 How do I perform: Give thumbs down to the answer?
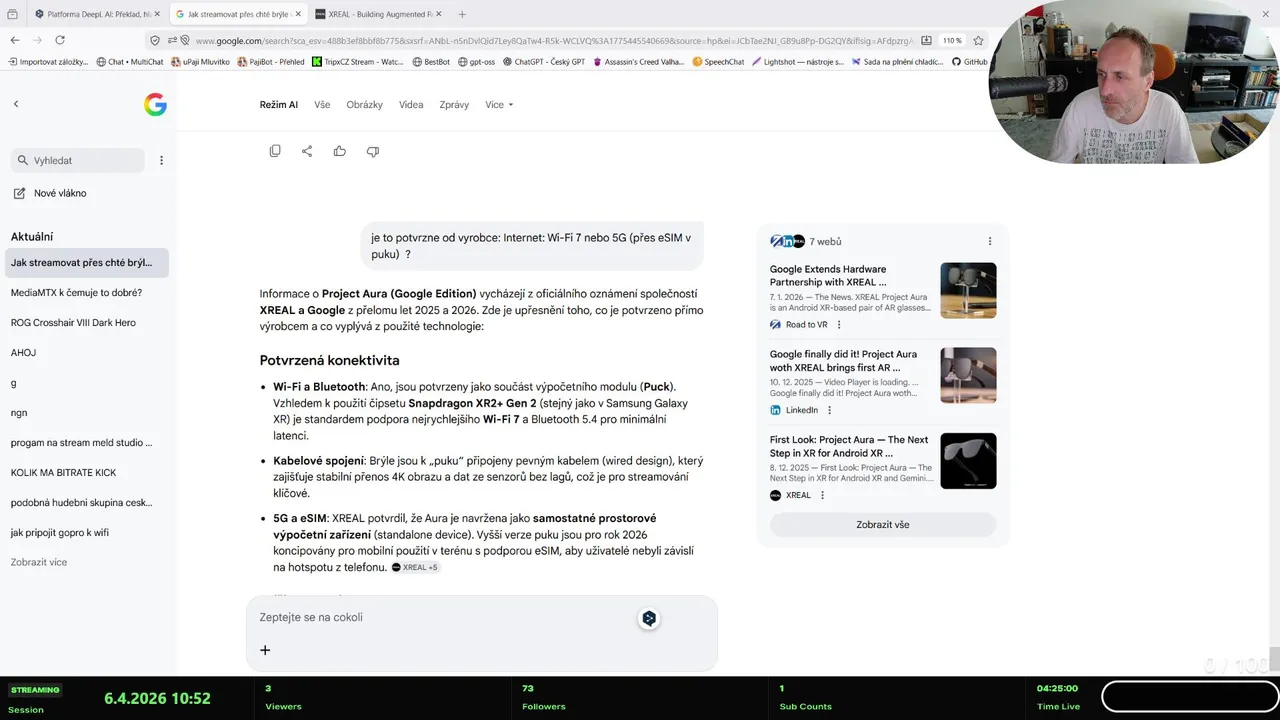tap(373, 151)
